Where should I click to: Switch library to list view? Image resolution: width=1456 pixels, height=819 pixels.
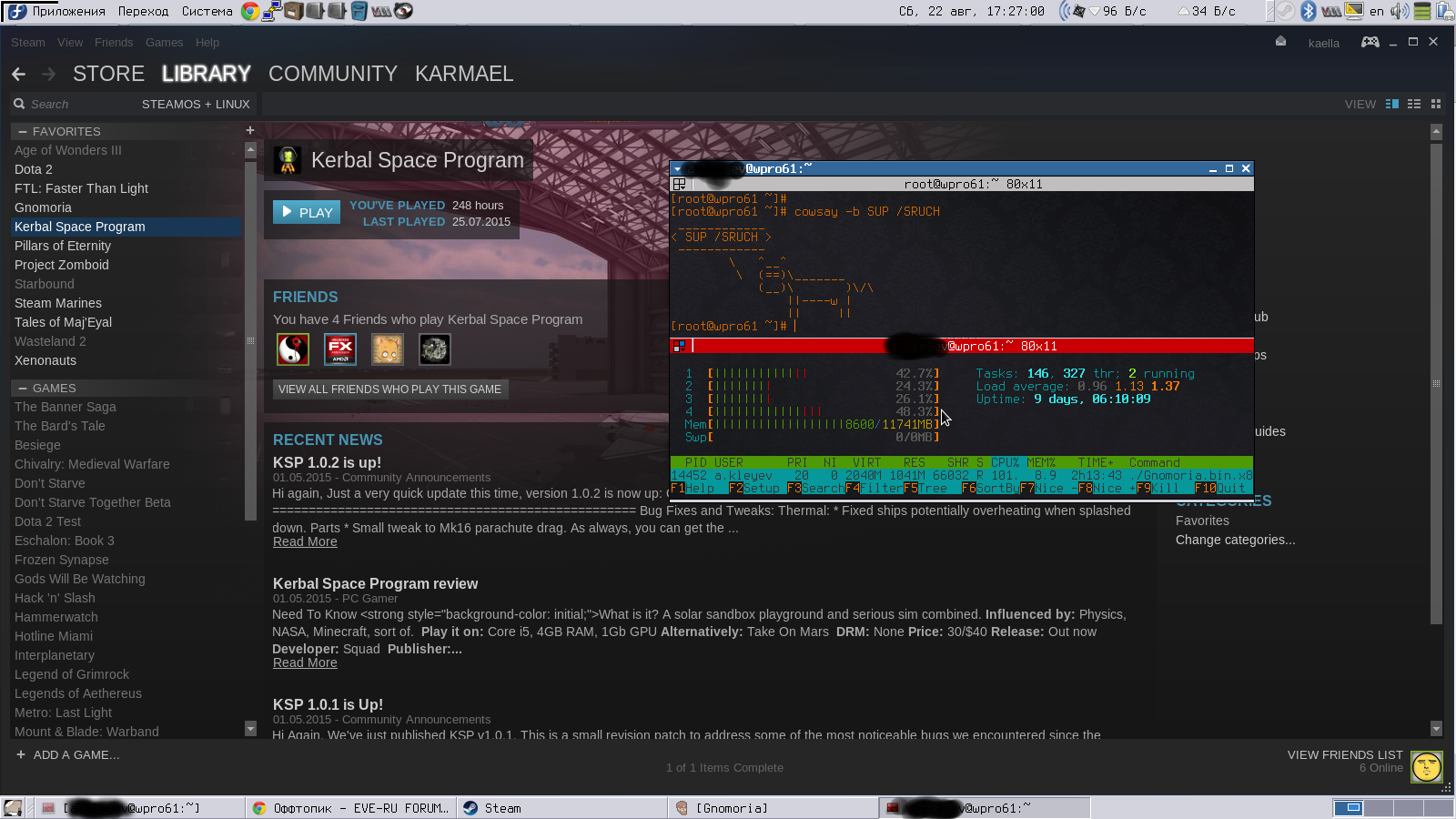1414,104
